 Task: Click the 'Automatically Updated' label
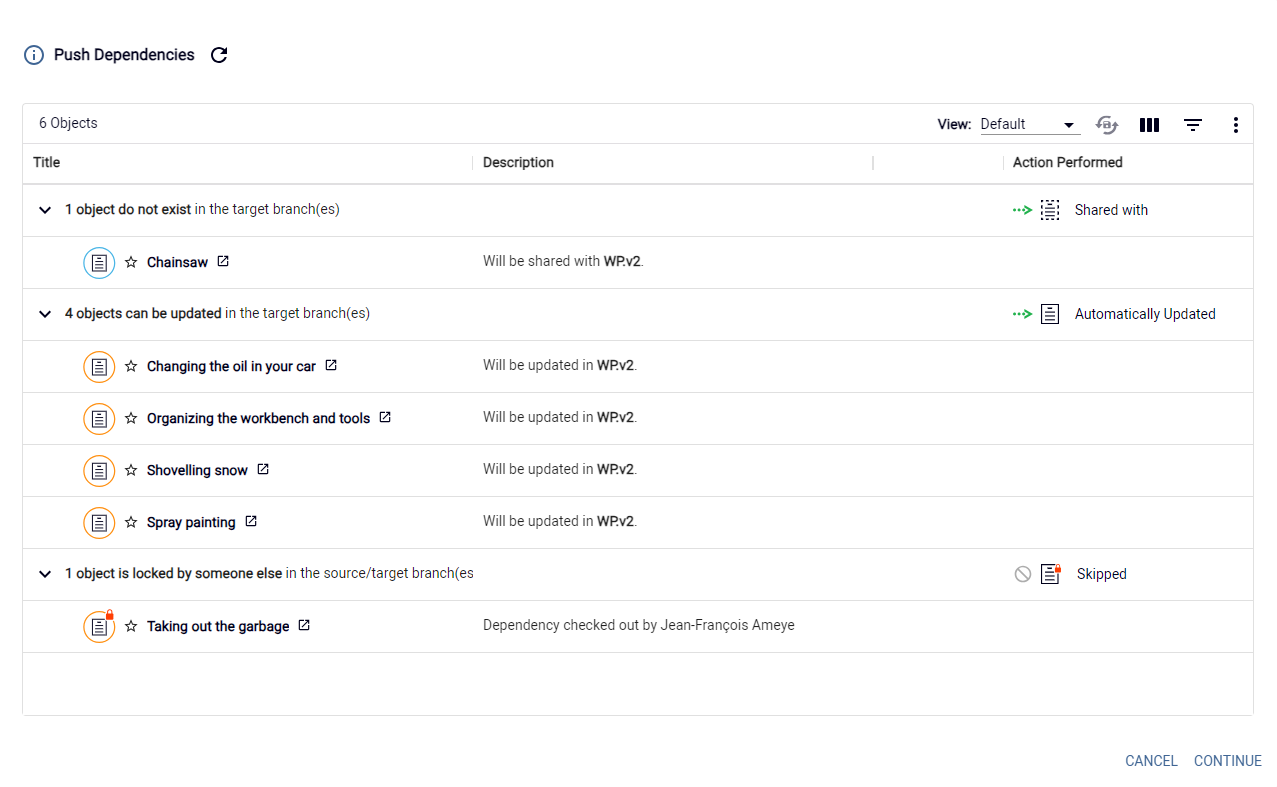pyautogui.click(x=1145, y=314)
